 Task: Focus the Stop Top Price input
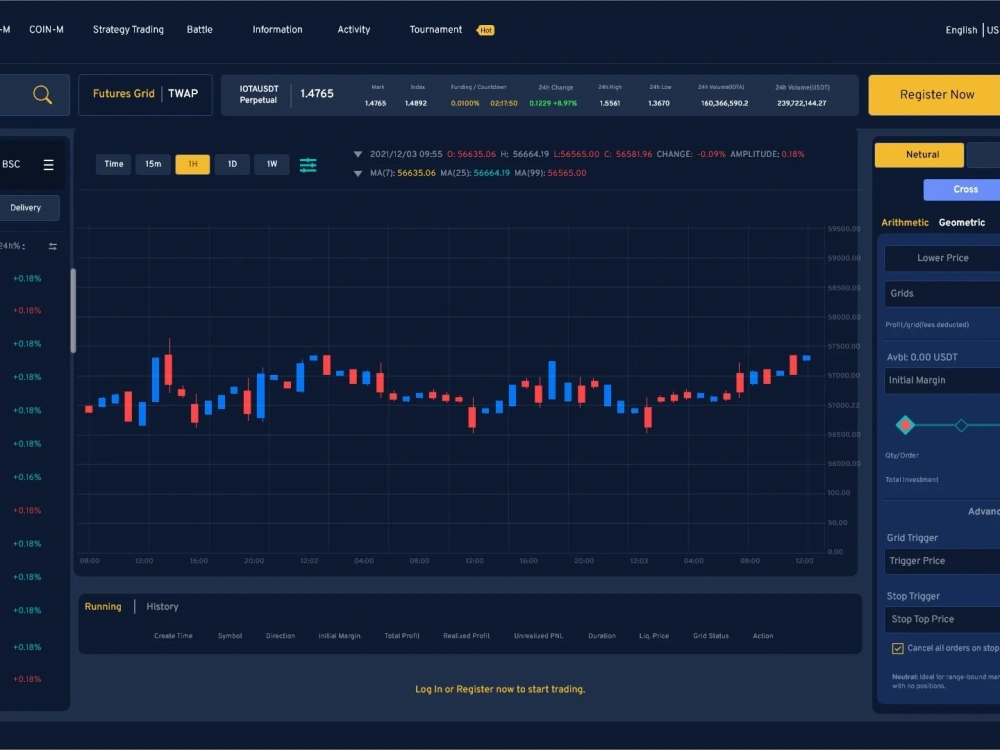942,619
